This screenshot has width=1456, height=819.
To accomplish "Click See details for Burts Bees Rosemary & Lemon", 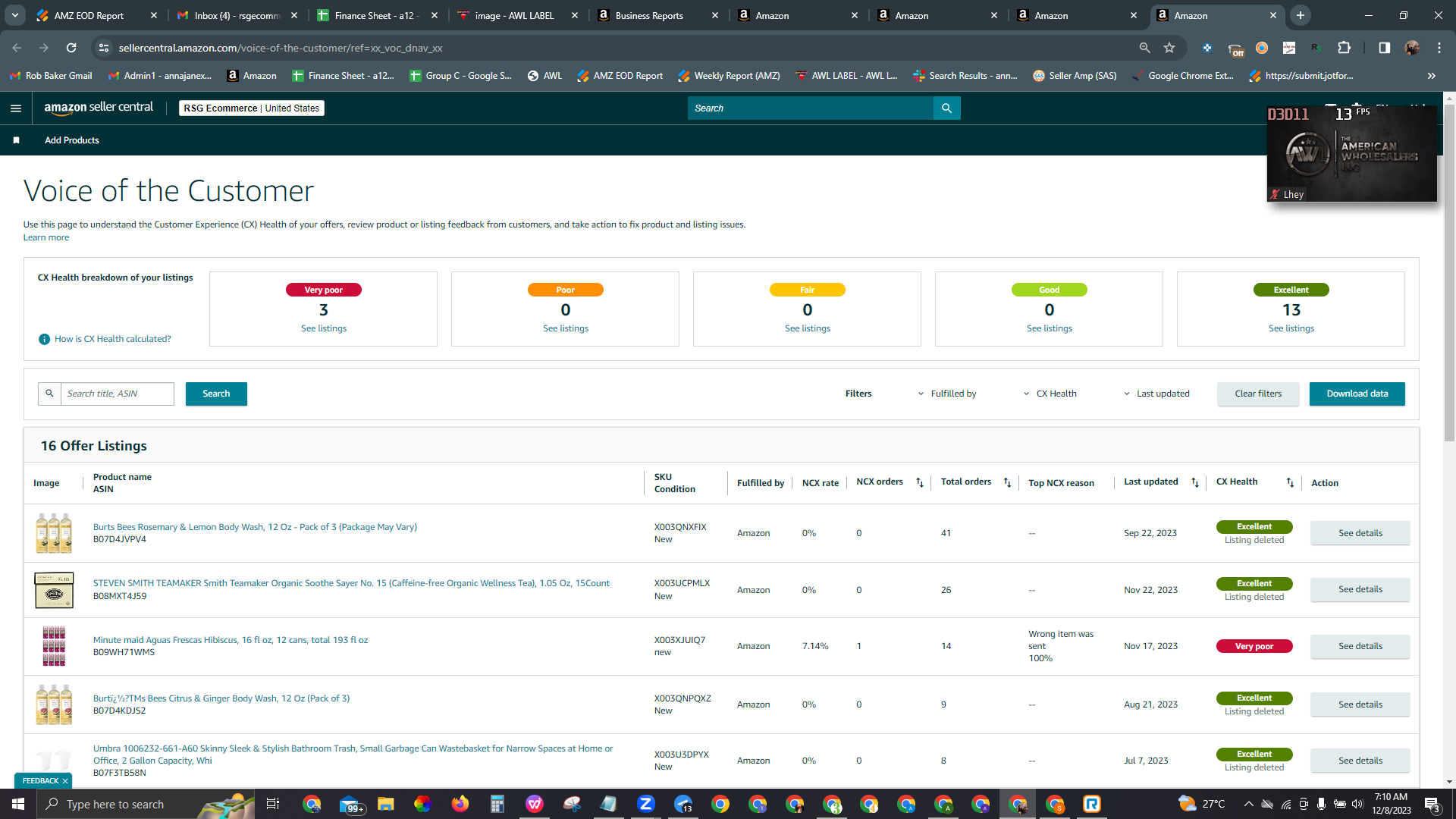I will (x=1360, y=533).
